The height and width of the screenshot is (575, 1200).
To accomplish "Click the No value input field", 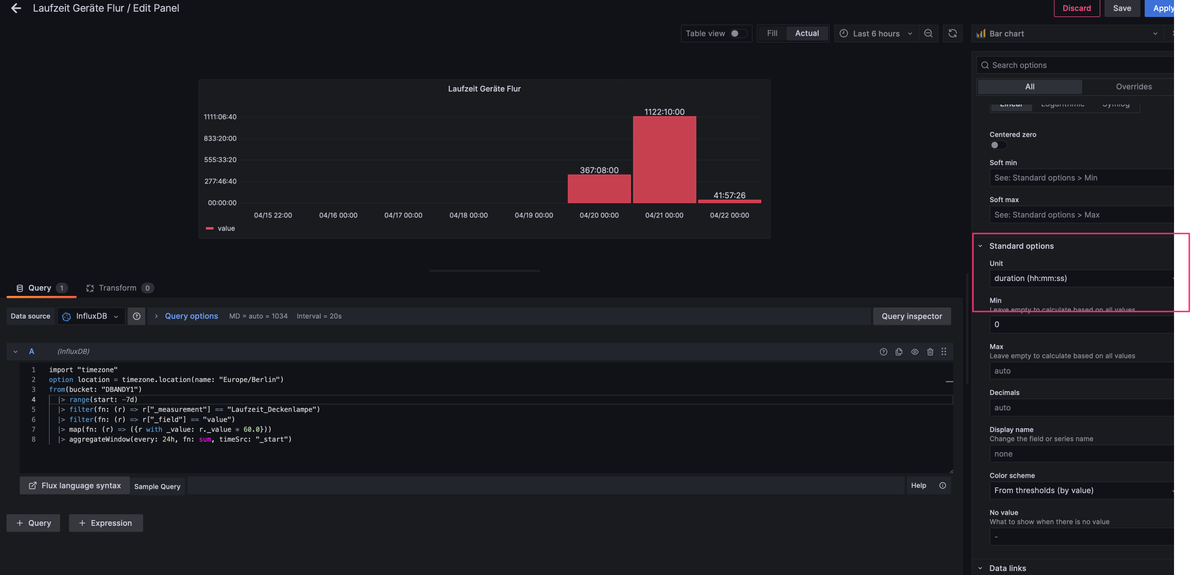I will [x=1081, y=537].
